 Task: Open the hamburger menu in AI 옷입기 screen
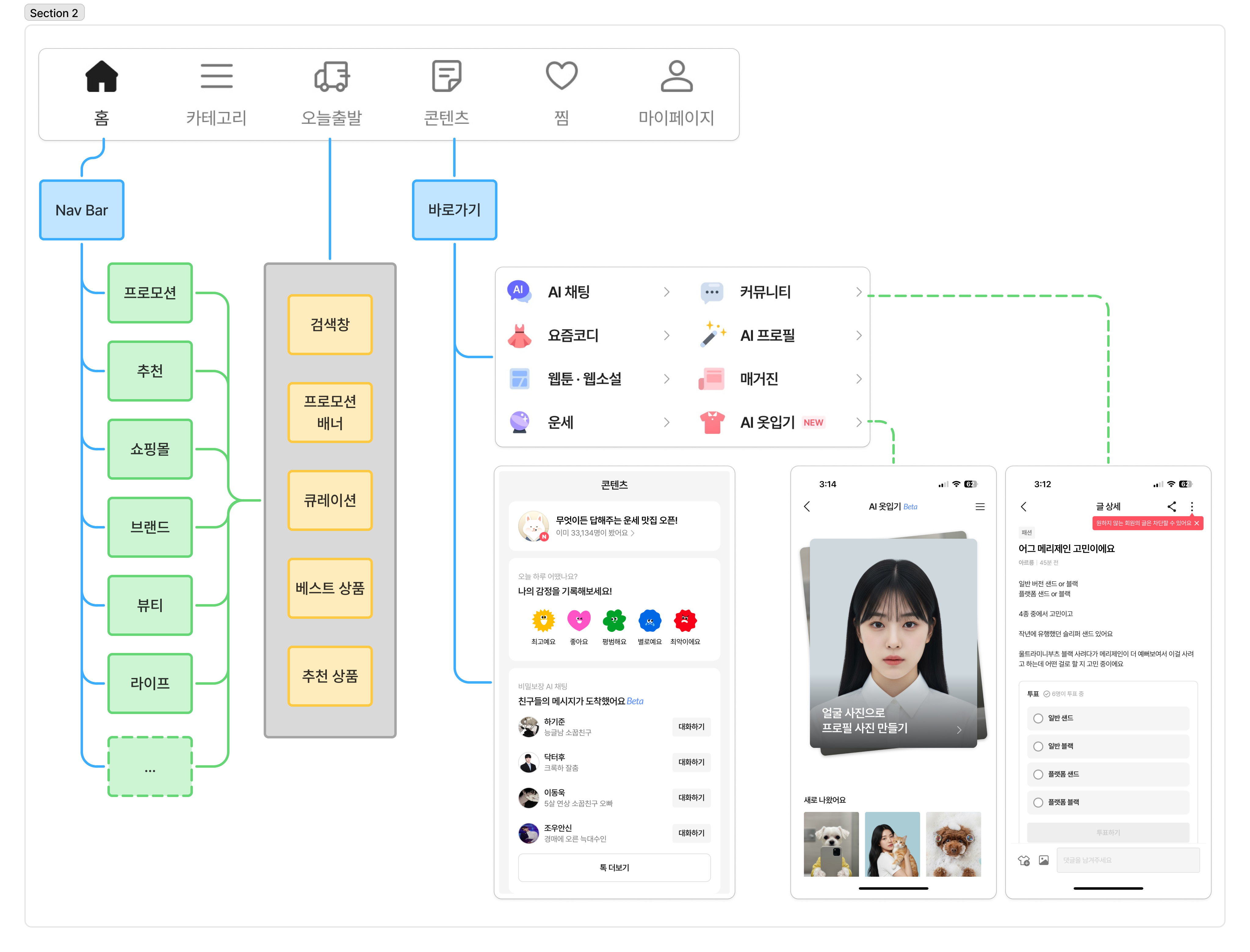tap(980, 507)
